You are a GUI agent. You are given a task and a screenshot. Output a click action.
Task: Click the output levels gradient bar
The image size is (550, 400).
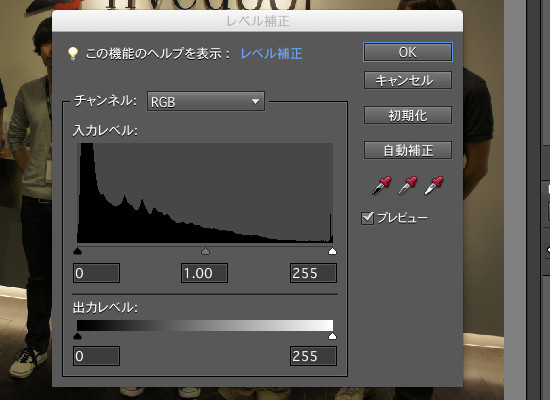click(x=205, y=325)
